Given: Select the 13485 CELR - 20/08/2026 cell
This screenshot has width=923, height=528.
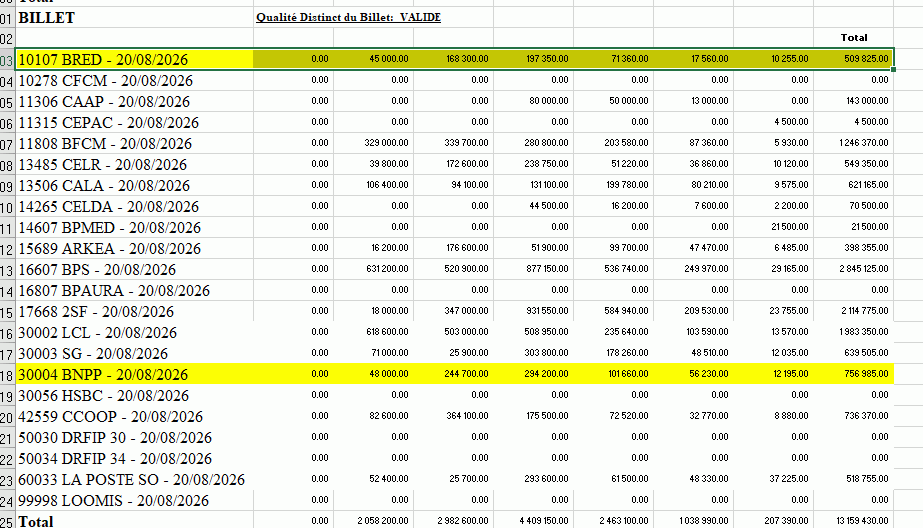Looking at the screenshot, I should pyautogui.click(x=135, y=164).
